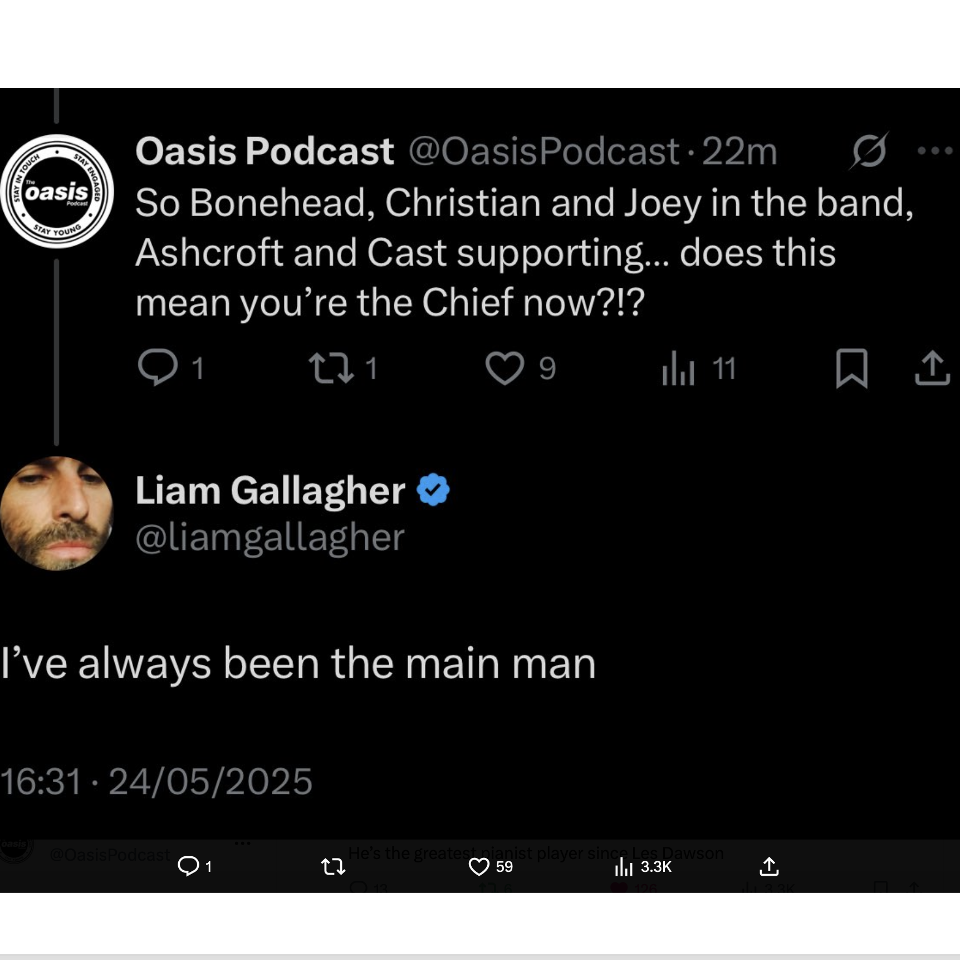Open the Oasis Podcast profile picture

tap(57, 190)
